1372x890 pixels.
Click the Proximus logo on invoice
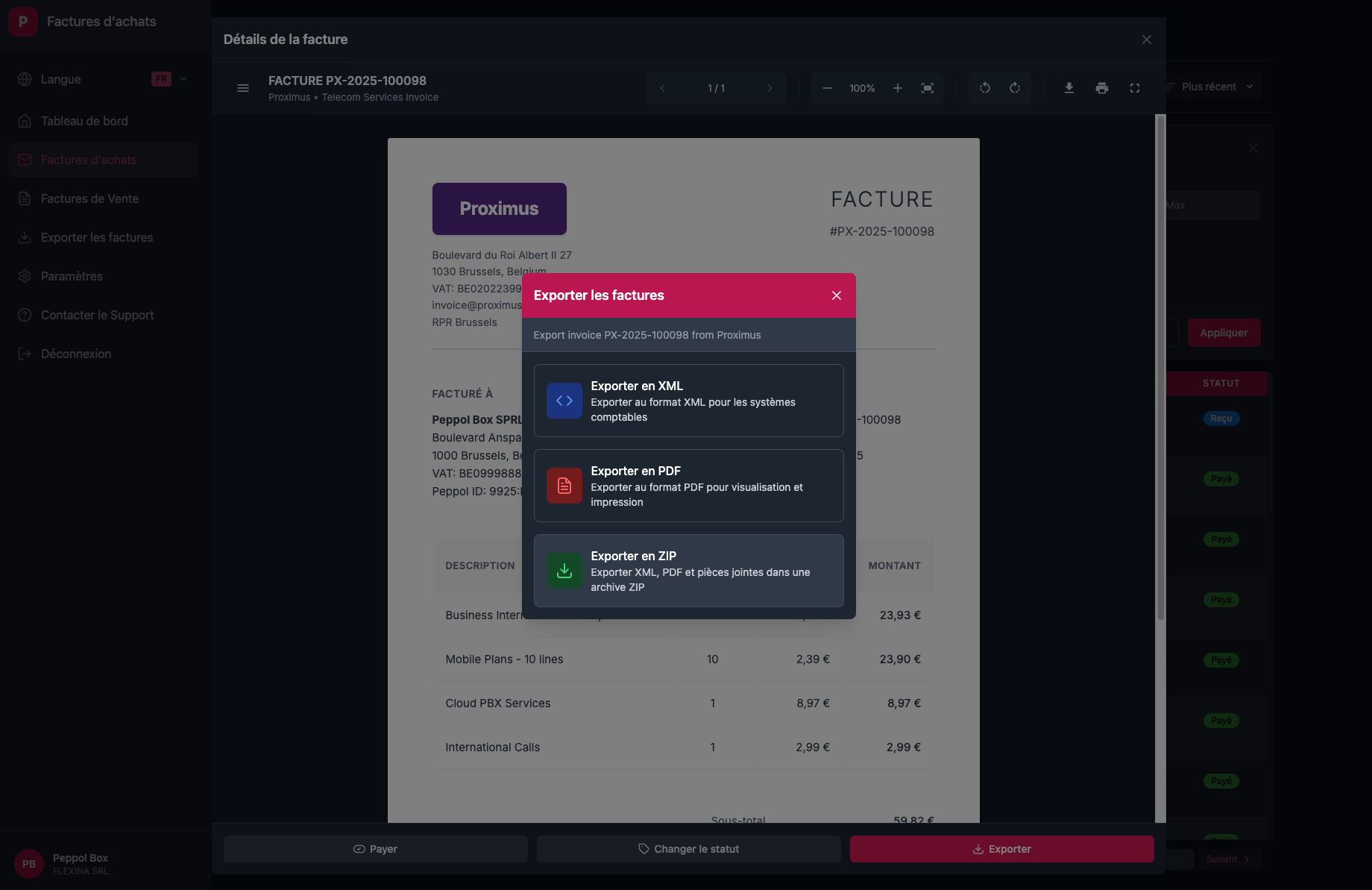tap(500, 209)
